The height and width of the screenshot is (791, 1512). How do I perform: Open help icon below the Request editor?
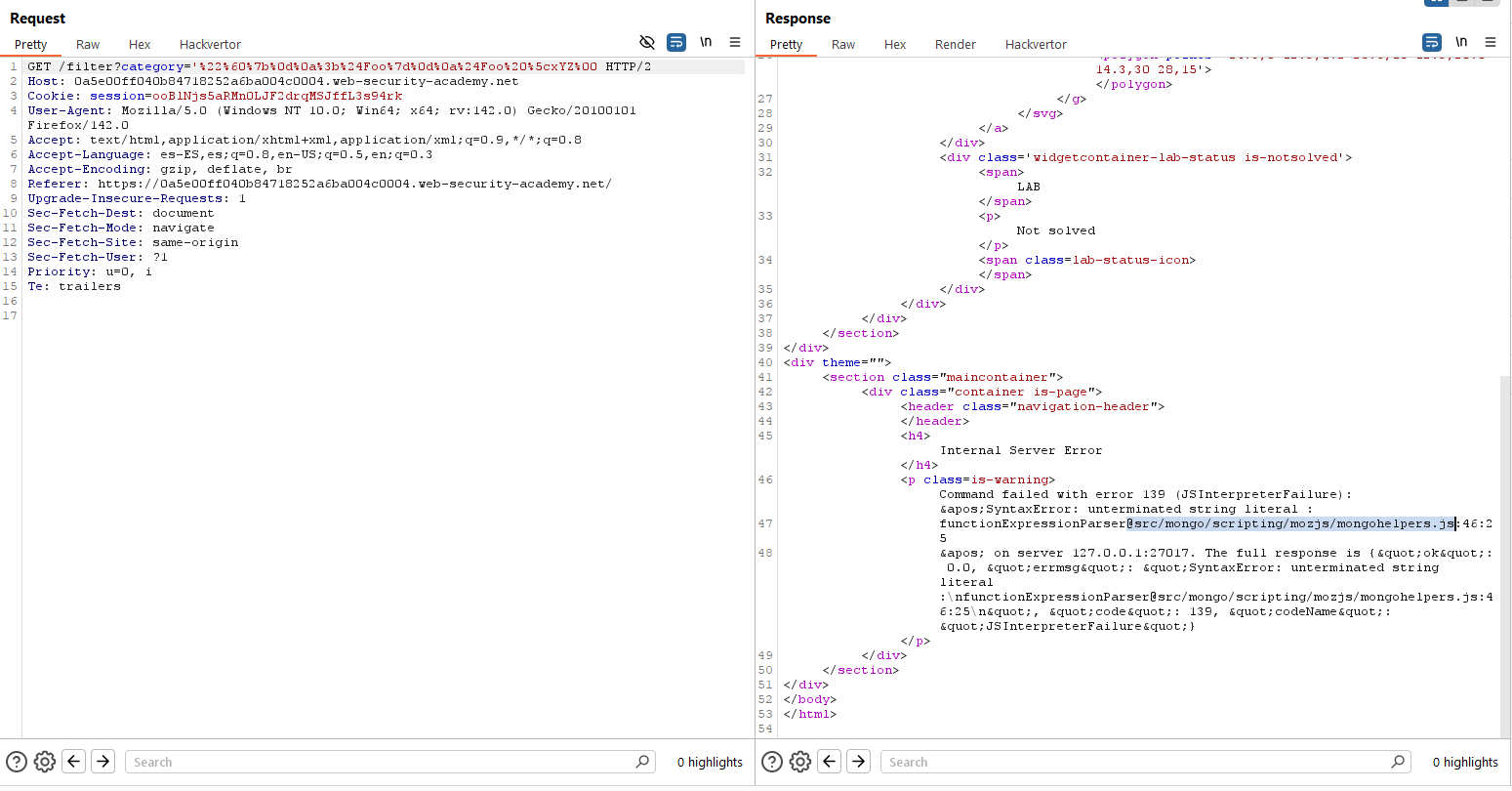17,762
